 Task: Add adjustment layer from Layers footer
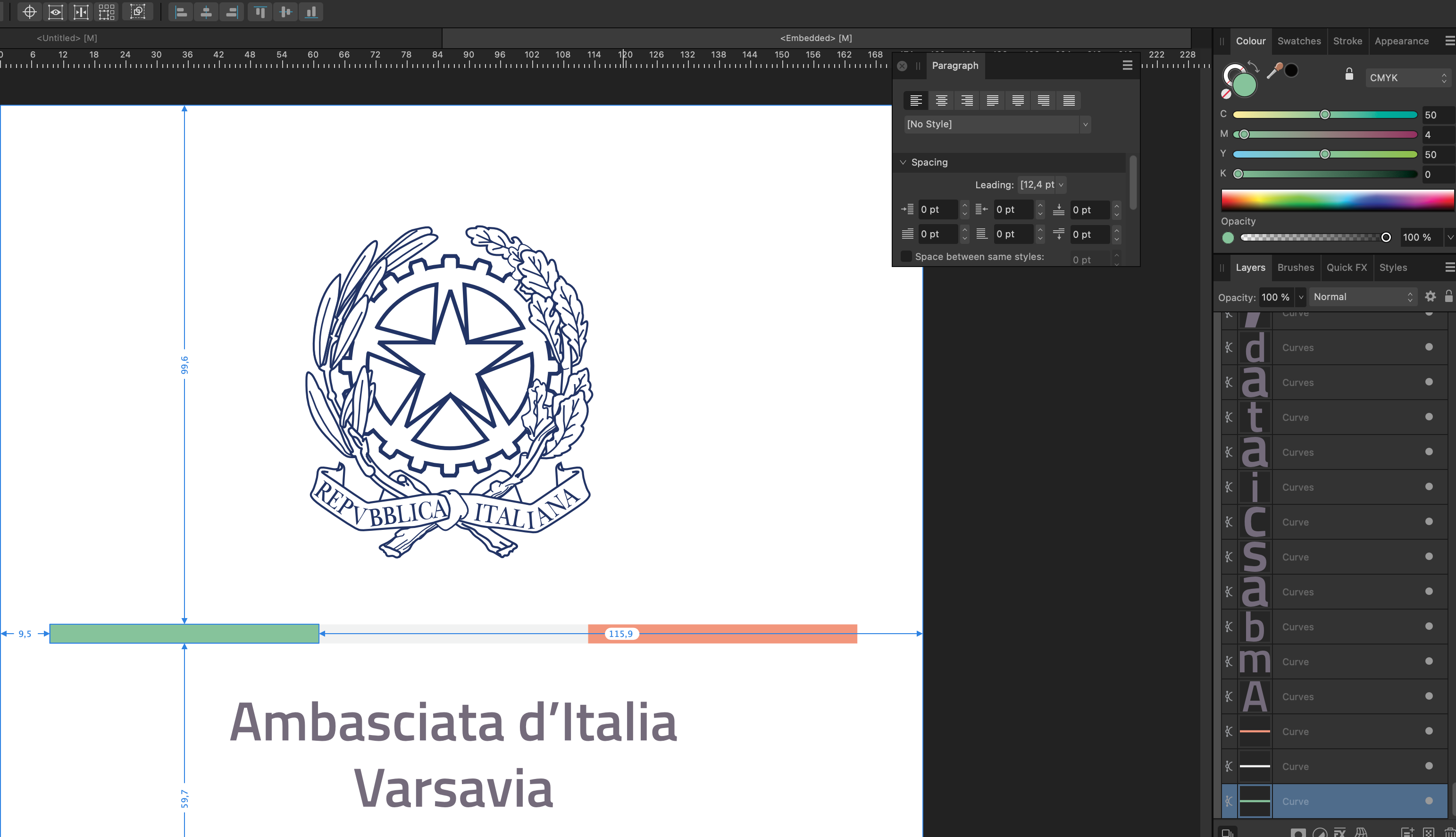point(1320,832)
